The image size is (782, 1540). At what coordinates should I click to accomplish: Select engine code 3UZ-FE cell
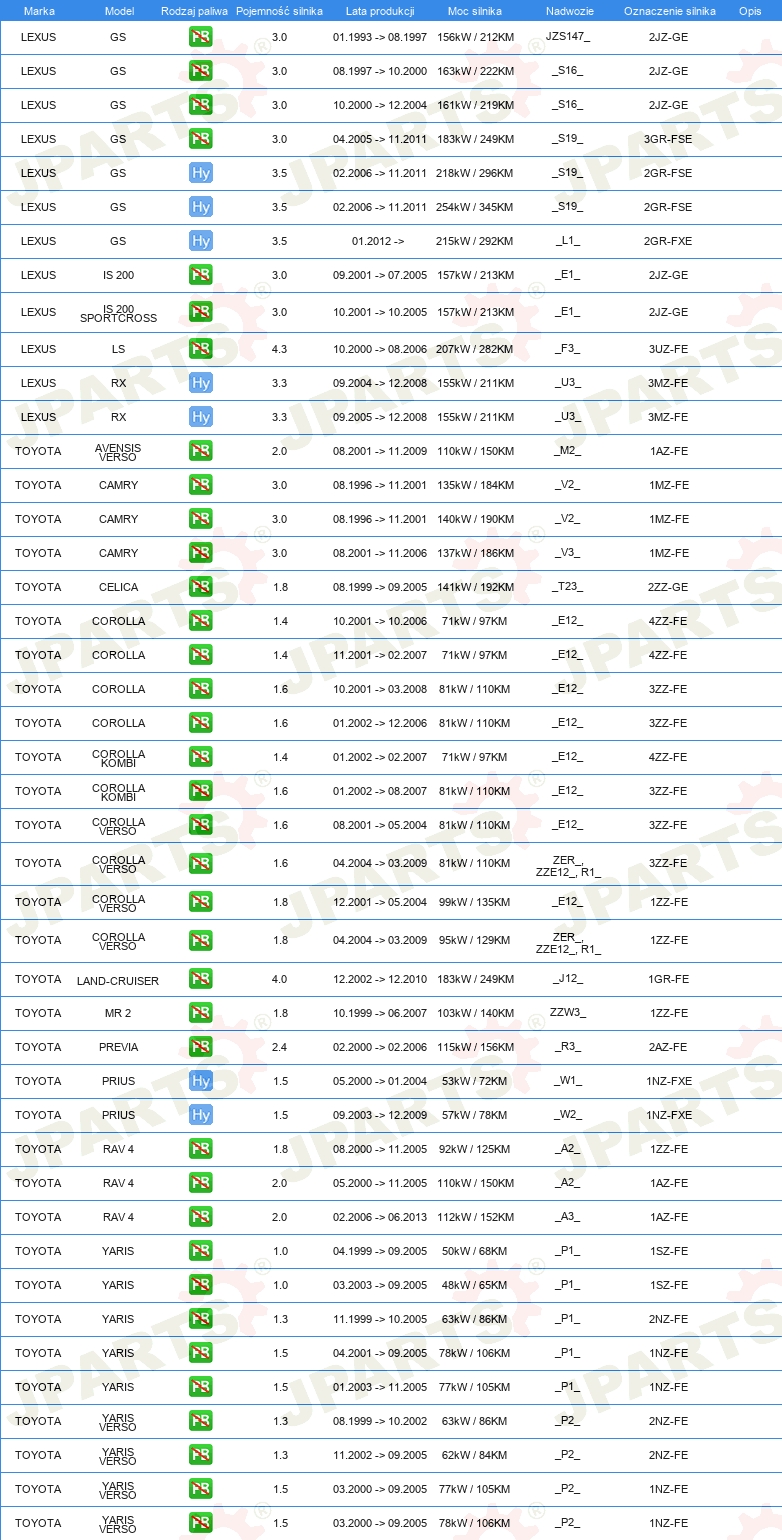tap(668, 349)
